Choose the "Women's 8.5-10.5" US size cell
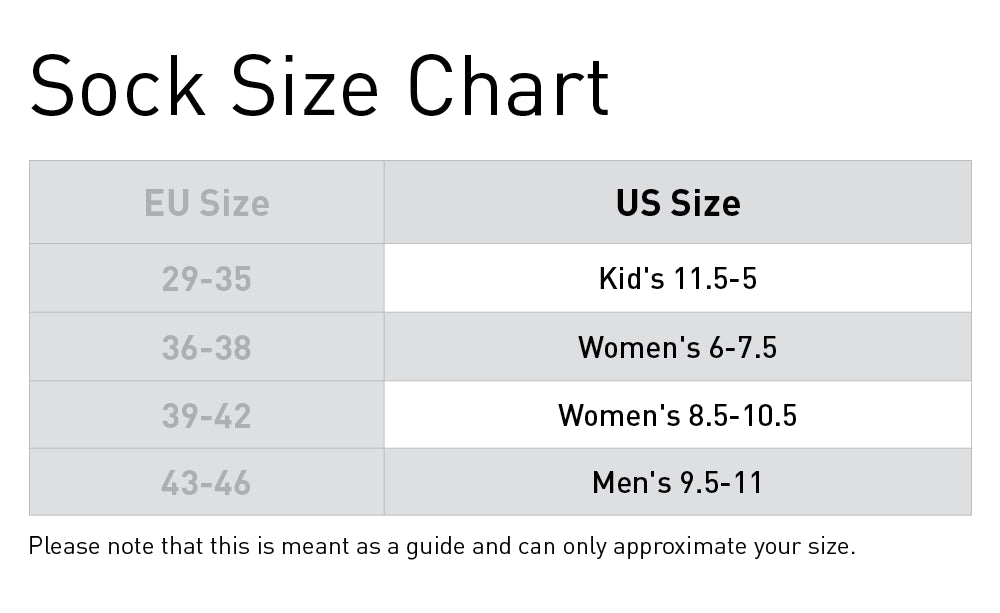This screenshot has height=613, width=1000. (678, 415)
